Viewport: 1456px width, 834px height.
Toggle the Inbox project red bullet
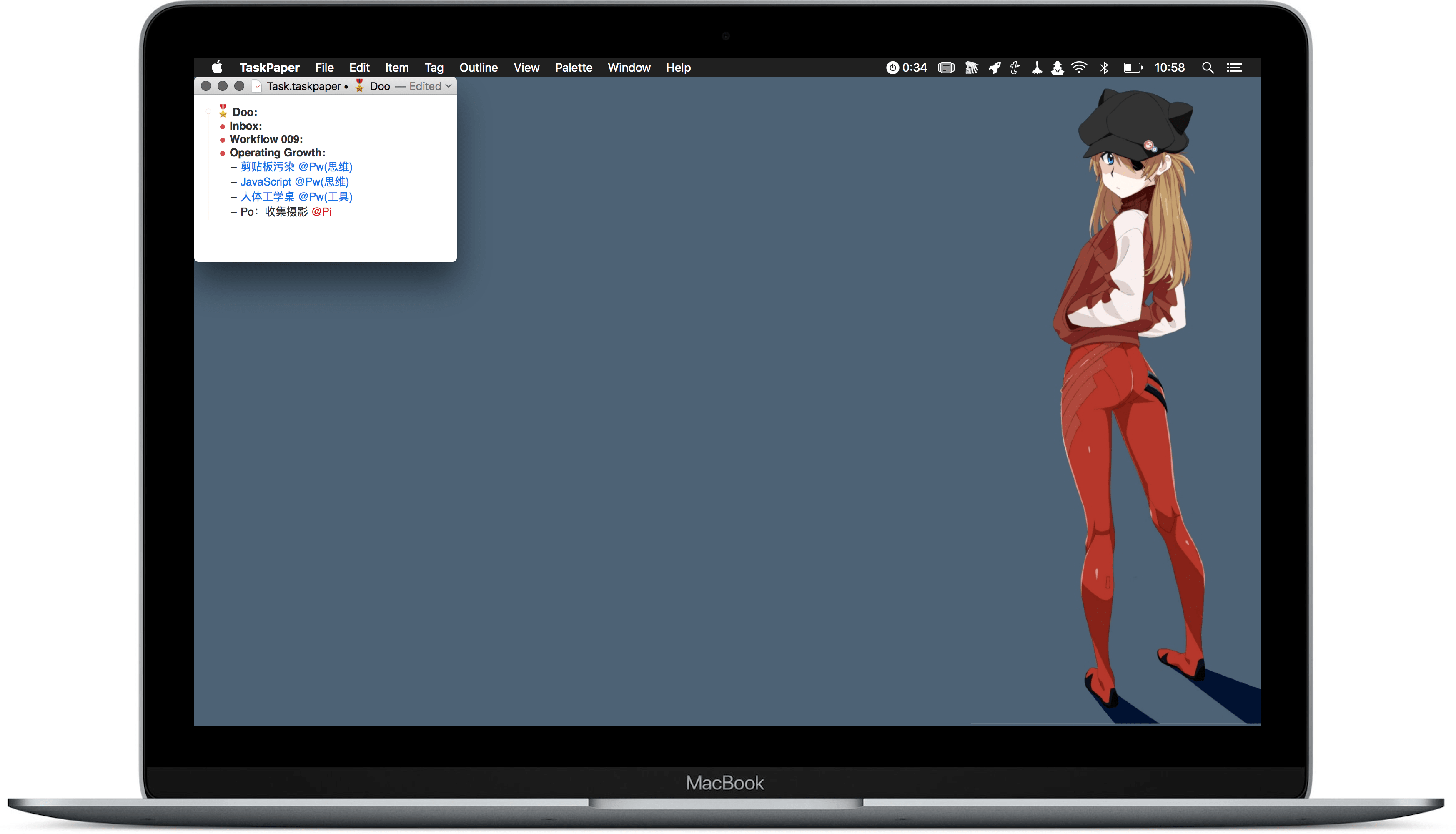click(222, 126)
